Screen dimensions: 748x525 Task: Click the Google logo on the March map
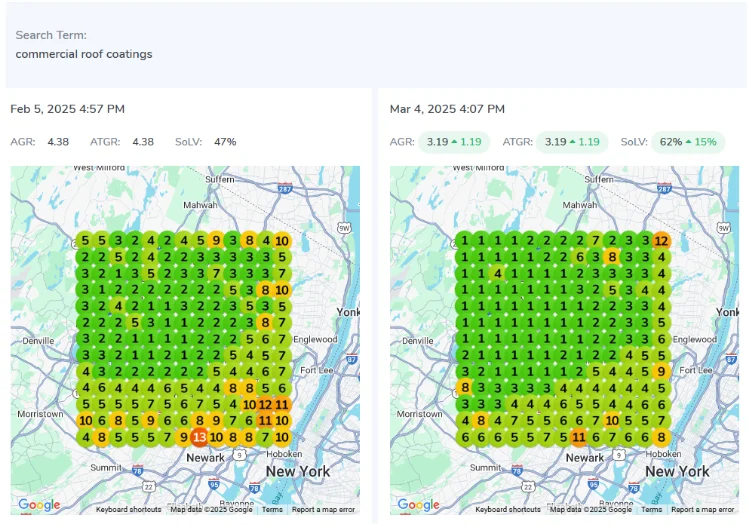418,505
